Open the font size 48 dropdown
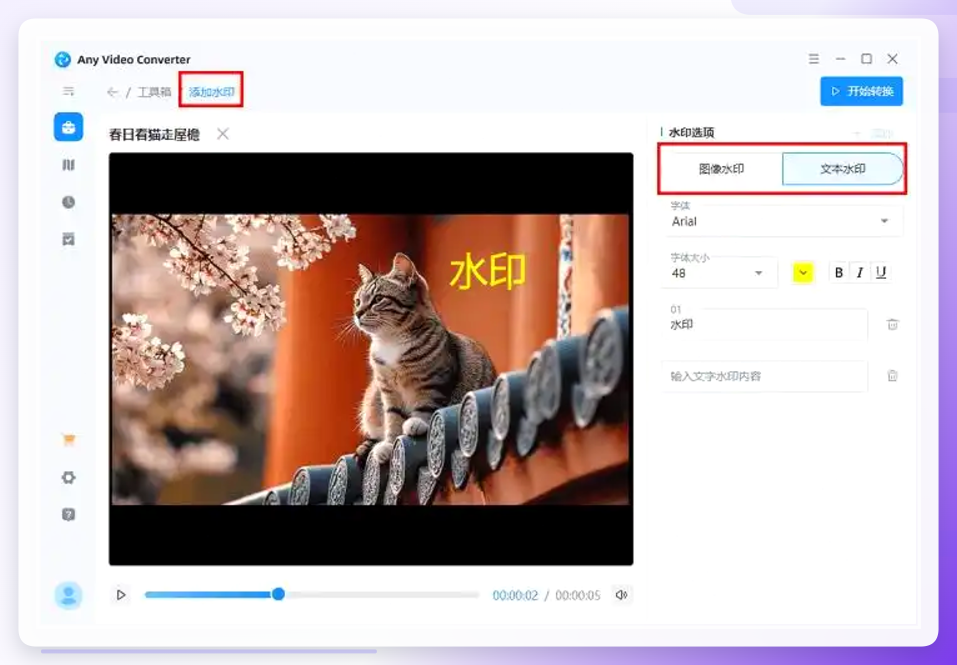Image resolution: width=957 pixels, height=665 pixels. tap(720, 273)
